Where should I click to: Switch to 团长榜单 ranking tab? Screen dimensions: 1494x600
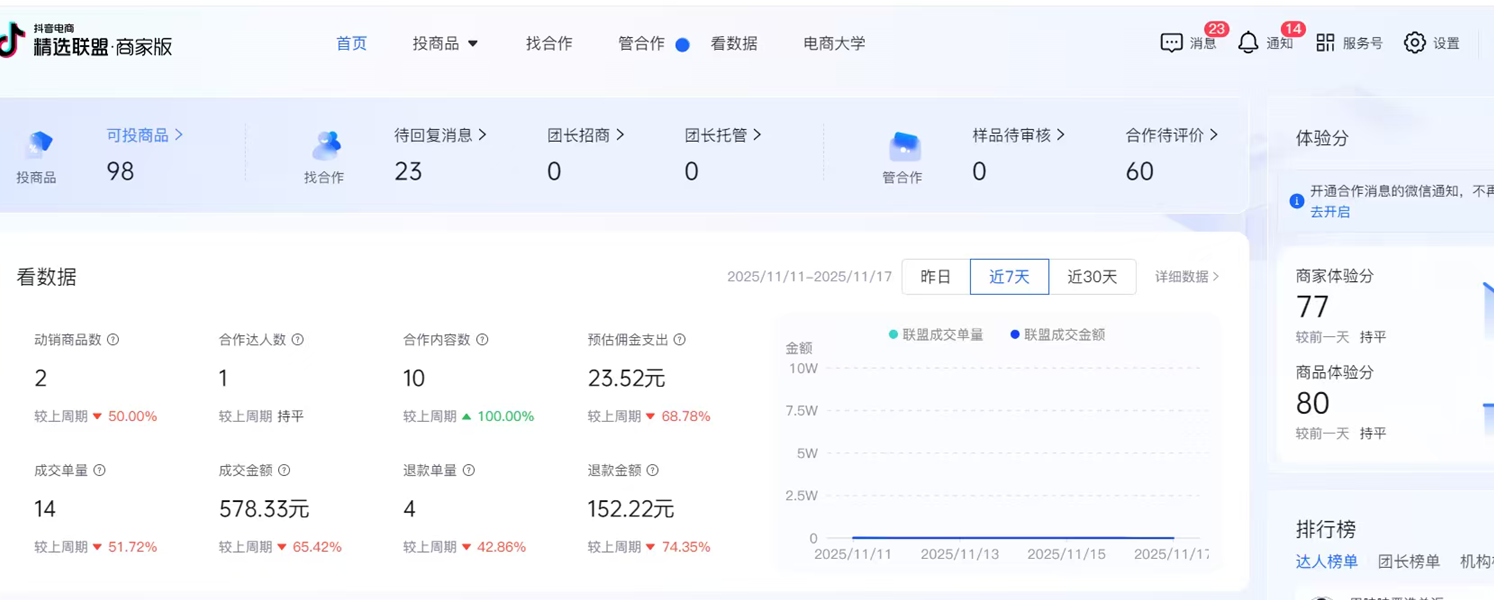click(1408, 562)
